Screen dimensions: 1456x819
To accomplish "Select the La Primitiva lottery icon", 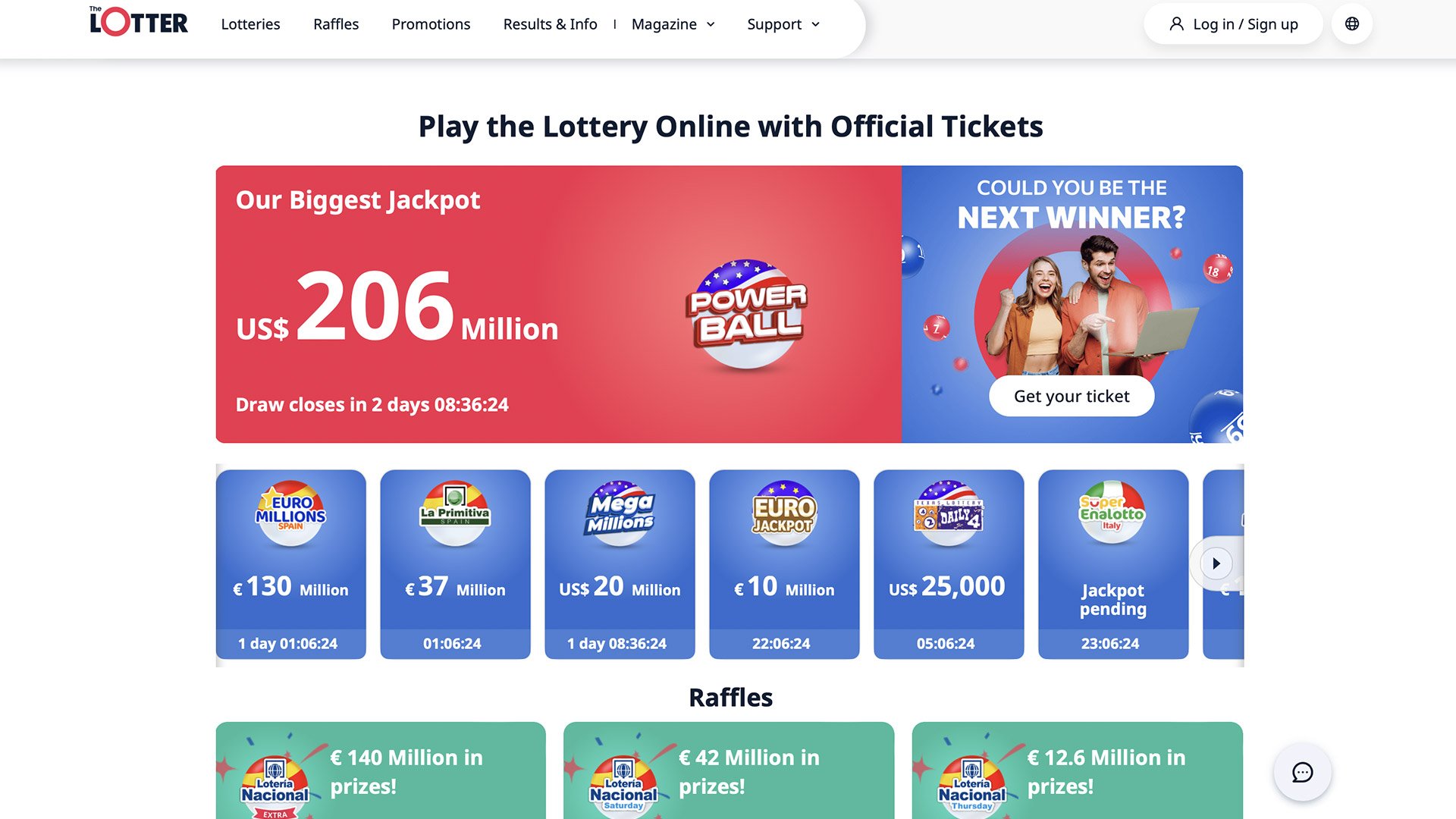I will pos(455,513).
